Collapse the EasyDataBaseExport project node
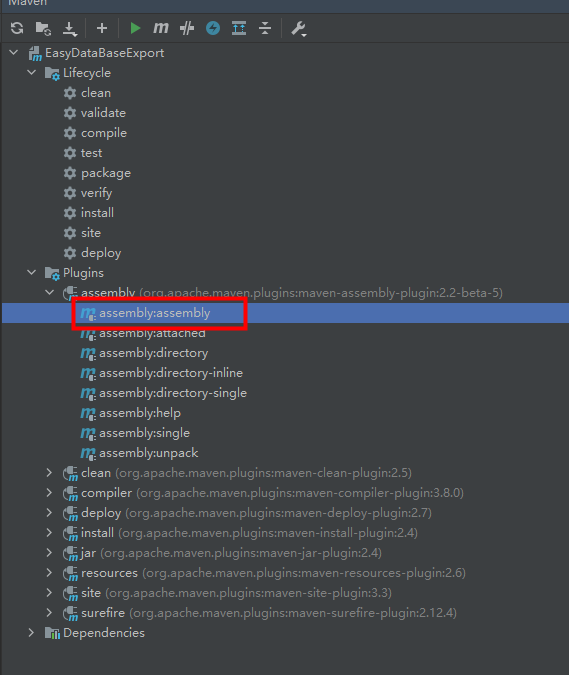Screen dimensions: 569x675 [x=14, y=53]
